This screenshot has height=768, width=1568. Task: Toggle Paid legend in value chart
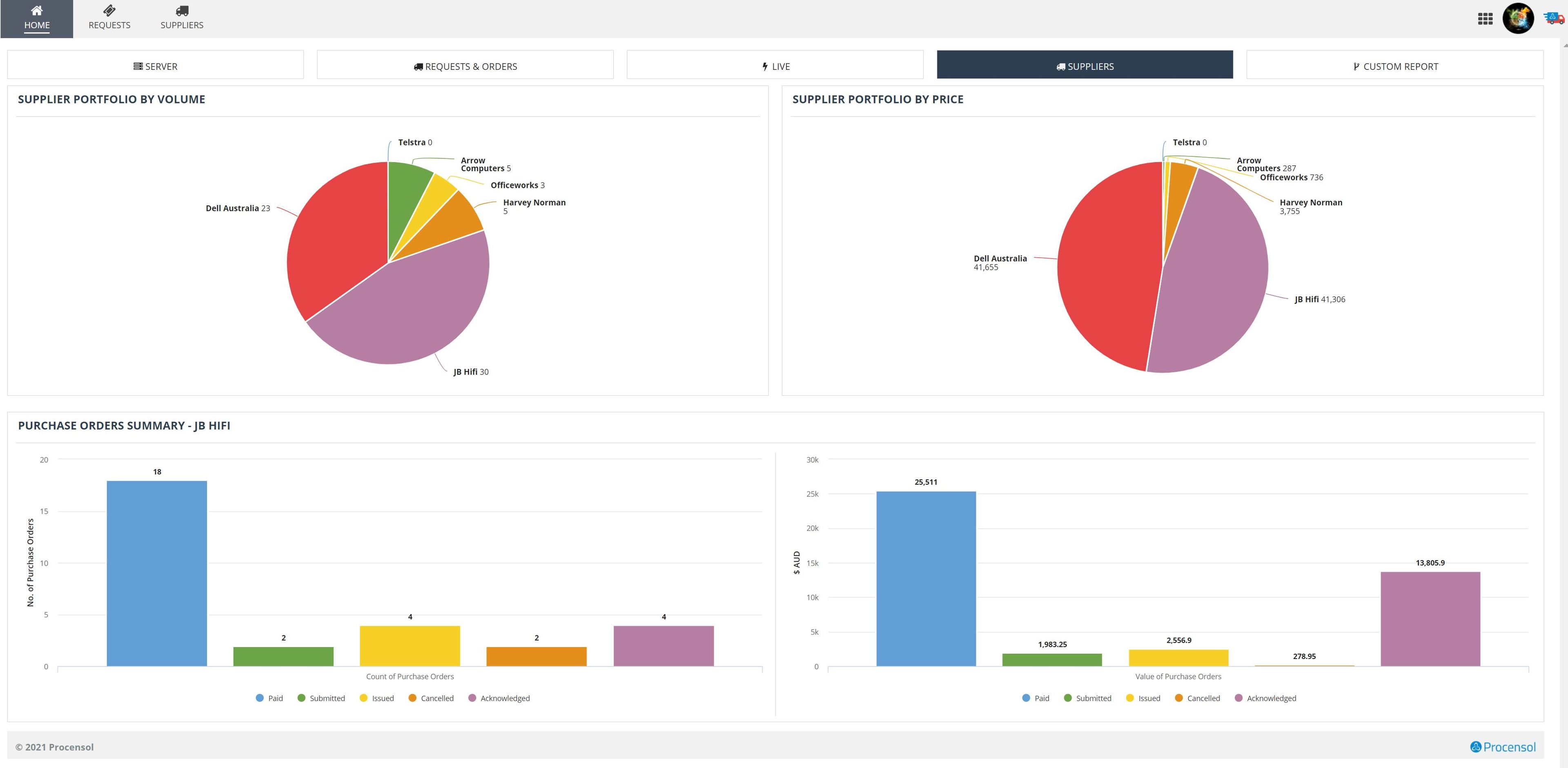click(x=1036, y=698)
